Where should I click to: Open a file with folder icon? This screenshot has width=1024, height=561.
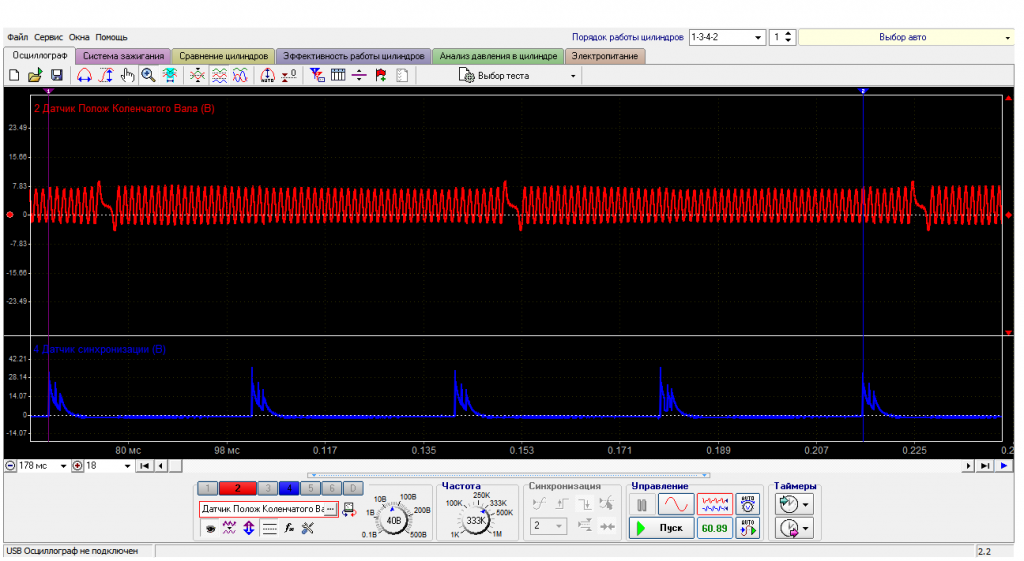pos(35,76)
